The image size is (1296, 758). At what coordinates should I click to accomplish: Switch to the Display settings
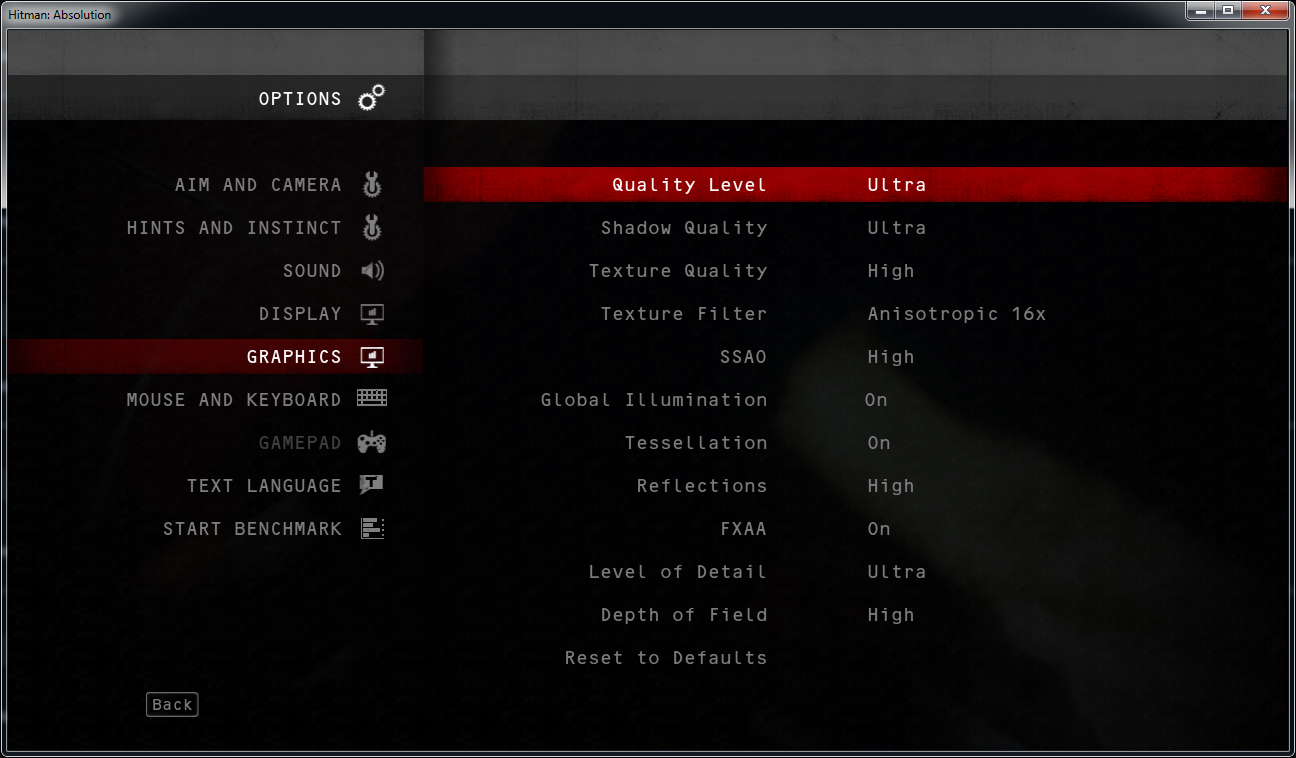(x=300, y=314)
